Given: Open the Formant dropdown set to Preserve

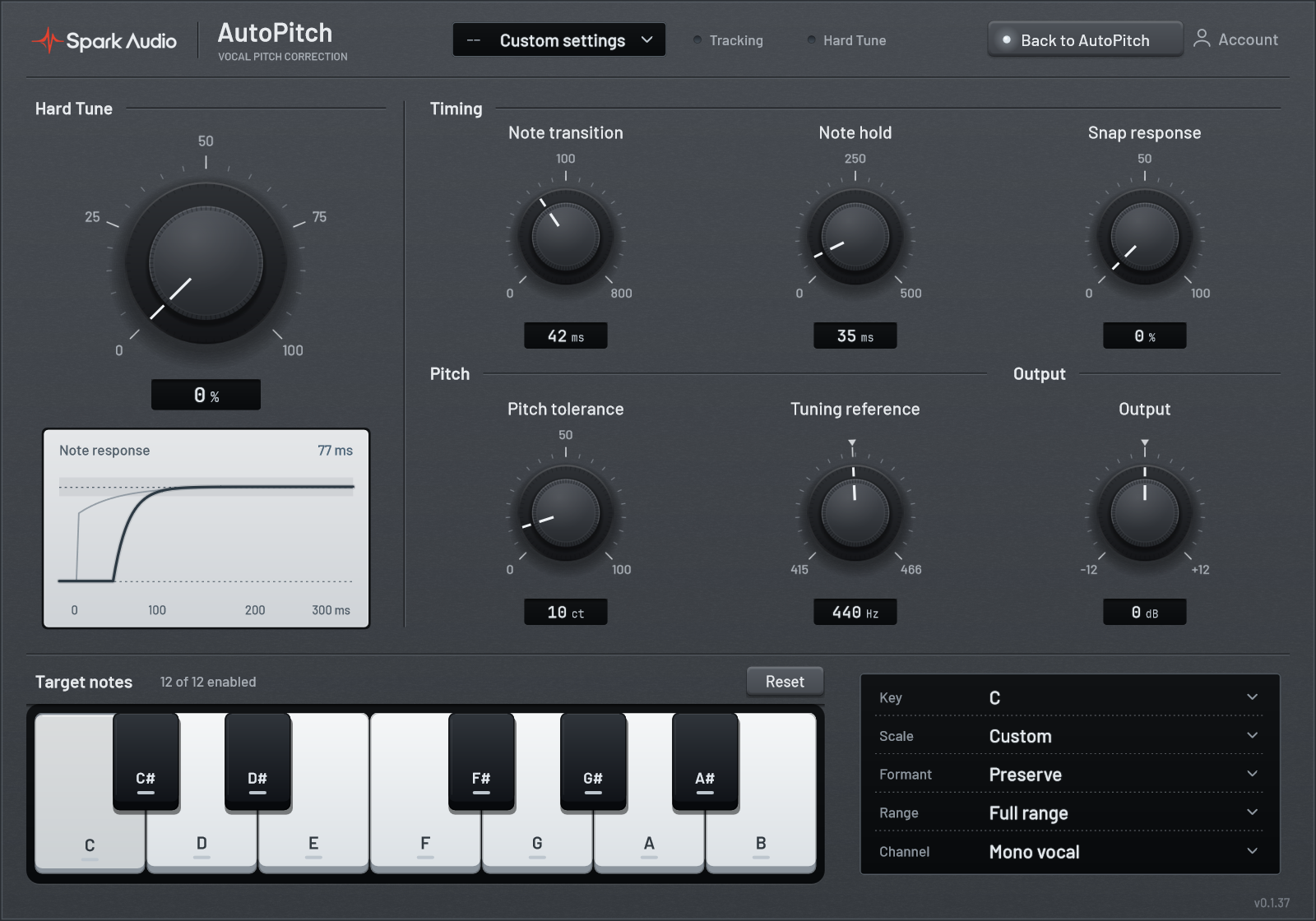Looking at the screenshot, I should [x=1069, y=775].
